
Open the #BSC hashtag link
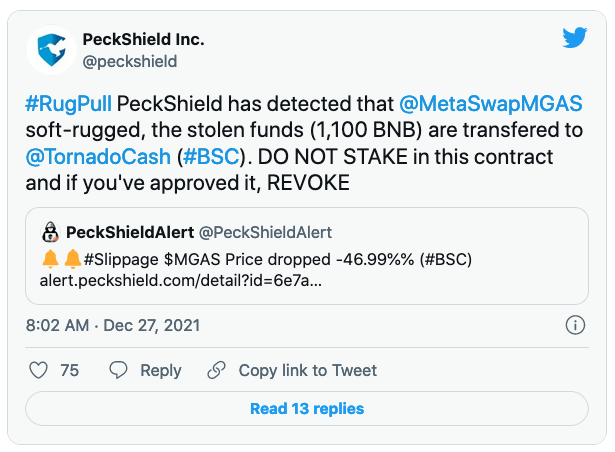point(211,157)
